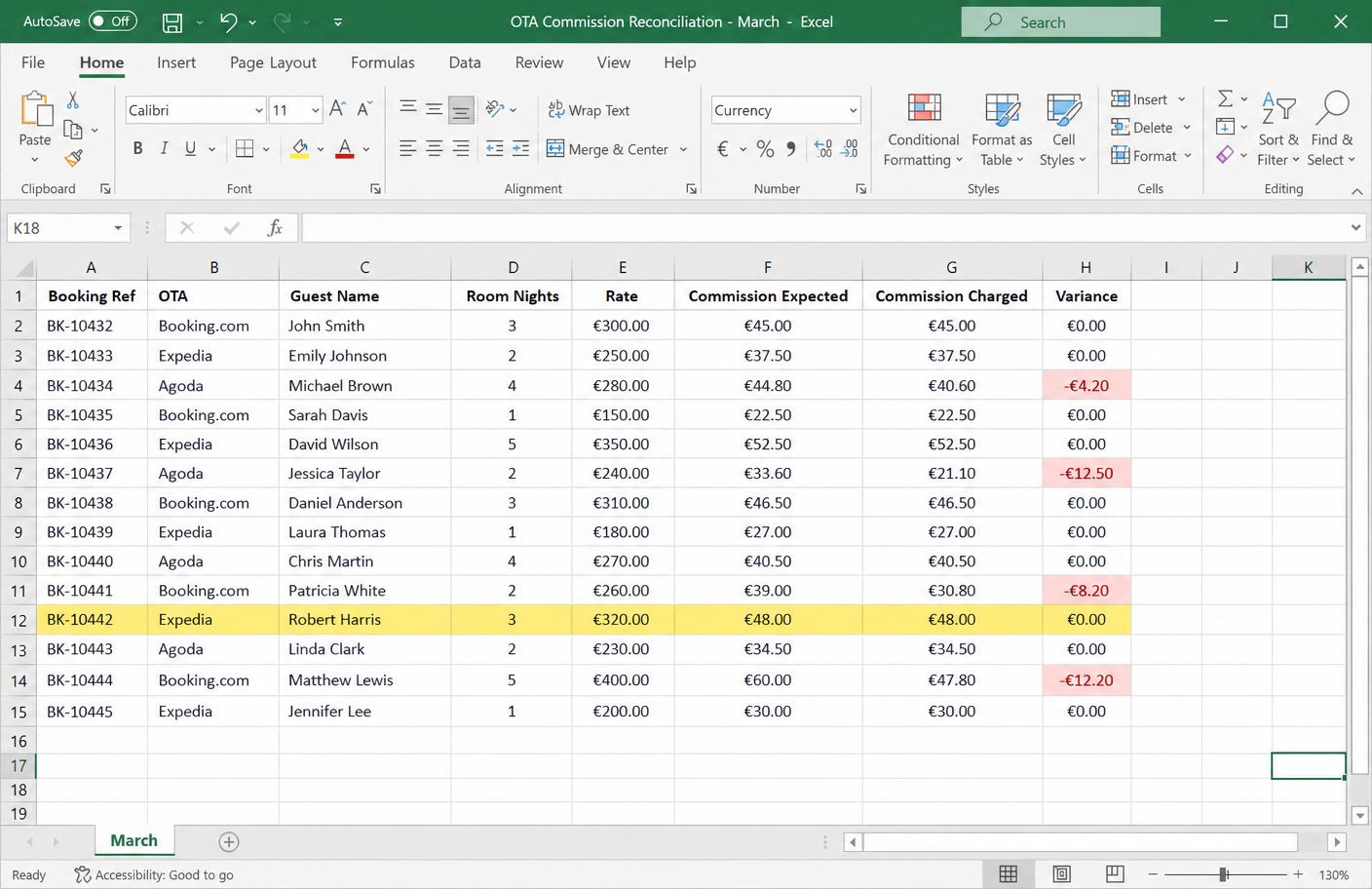
Task: Open Cell Styles gallery
Action: pos(1063,130)
